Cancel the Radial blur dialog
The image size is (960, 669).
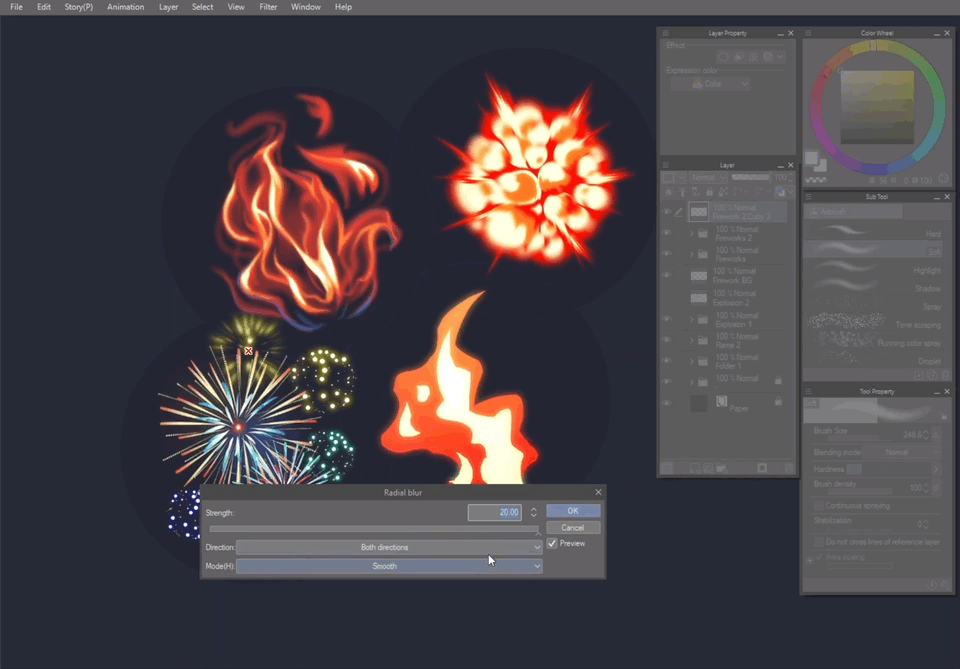coord(572,528)
